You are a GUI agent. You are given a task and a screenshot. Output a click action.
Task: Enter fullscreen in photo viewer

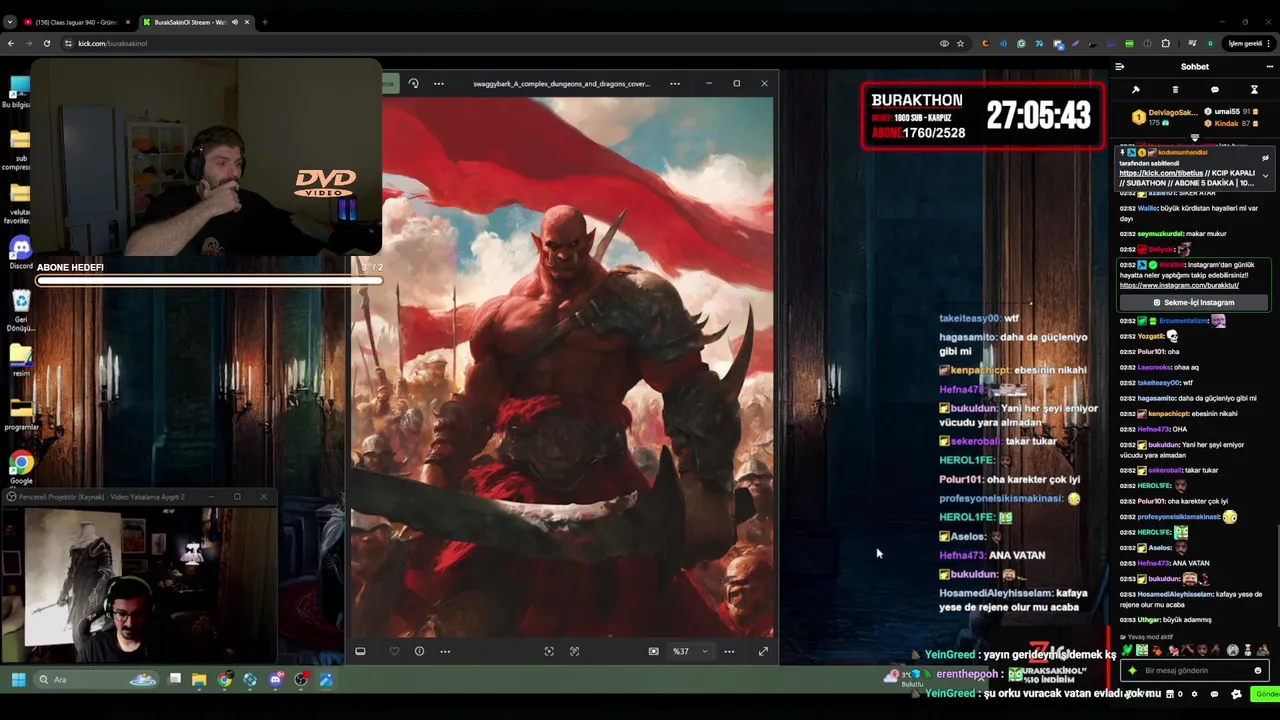[x=763, y=651]
